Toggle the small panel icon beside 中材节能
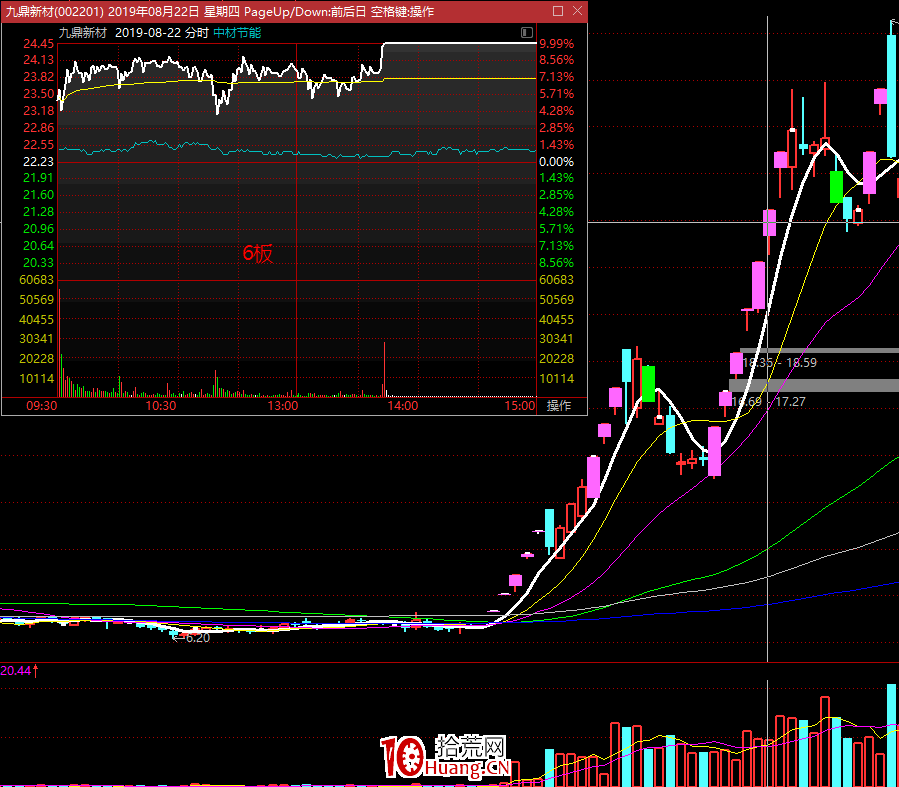The width and height of the screenshot is (899, 787). coord(526,32)
